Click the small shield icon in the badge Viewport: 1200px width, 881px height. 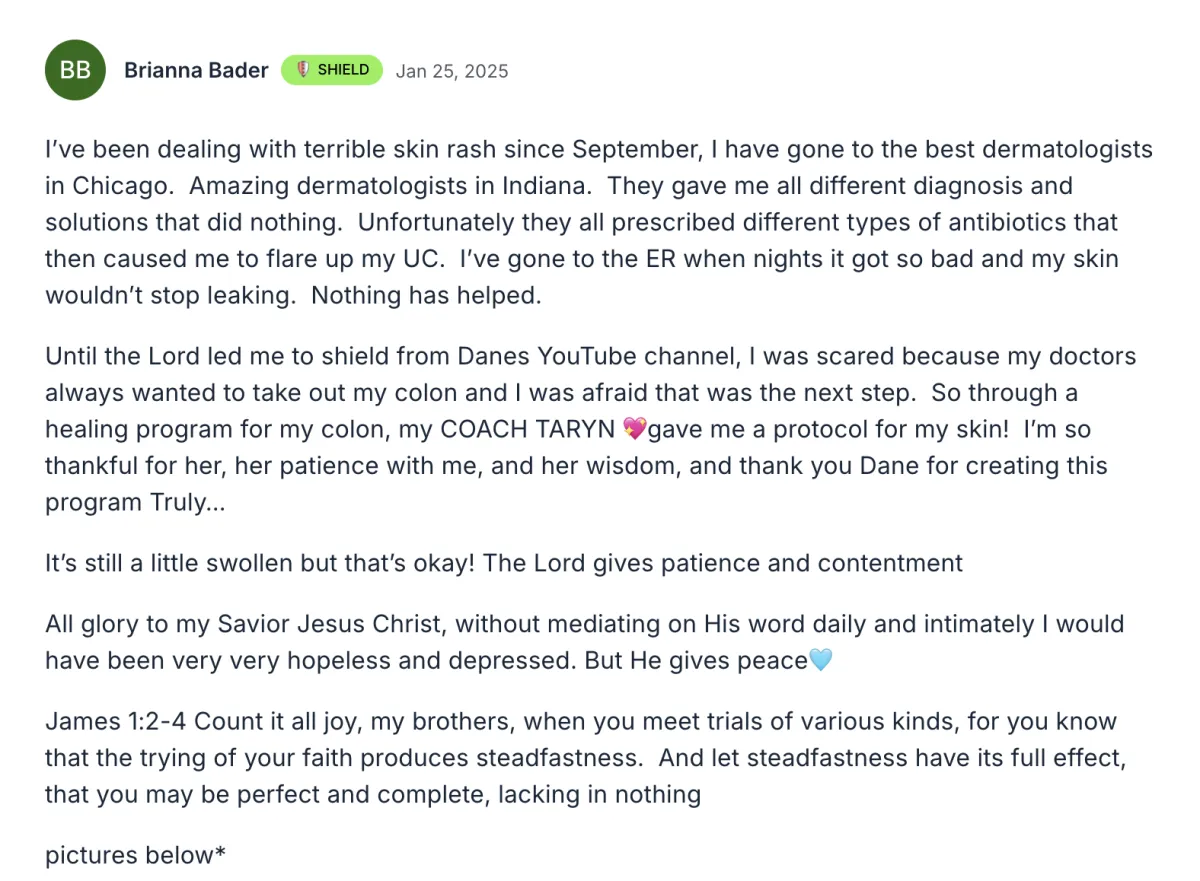[x=302, y=70]
